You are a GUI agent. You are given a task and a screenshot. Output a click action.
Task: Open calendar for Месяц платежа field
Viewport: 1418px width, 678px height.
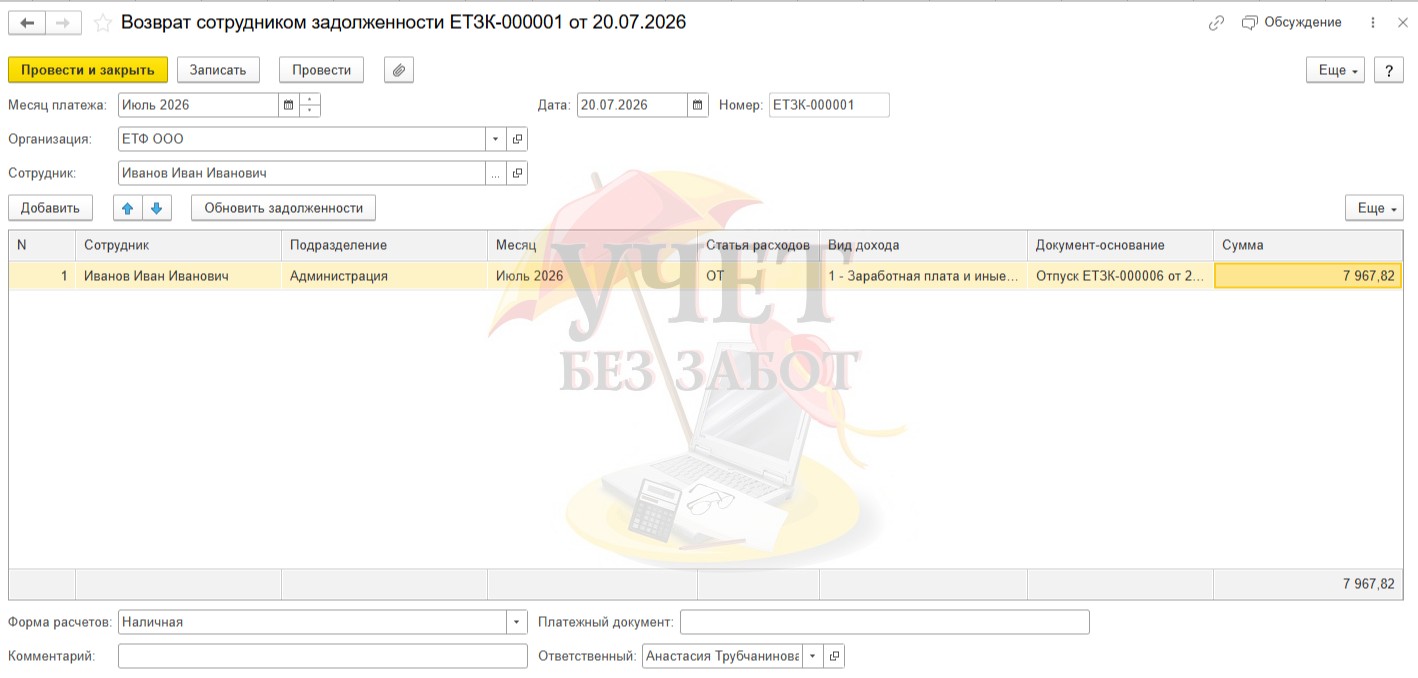(288, 105)
